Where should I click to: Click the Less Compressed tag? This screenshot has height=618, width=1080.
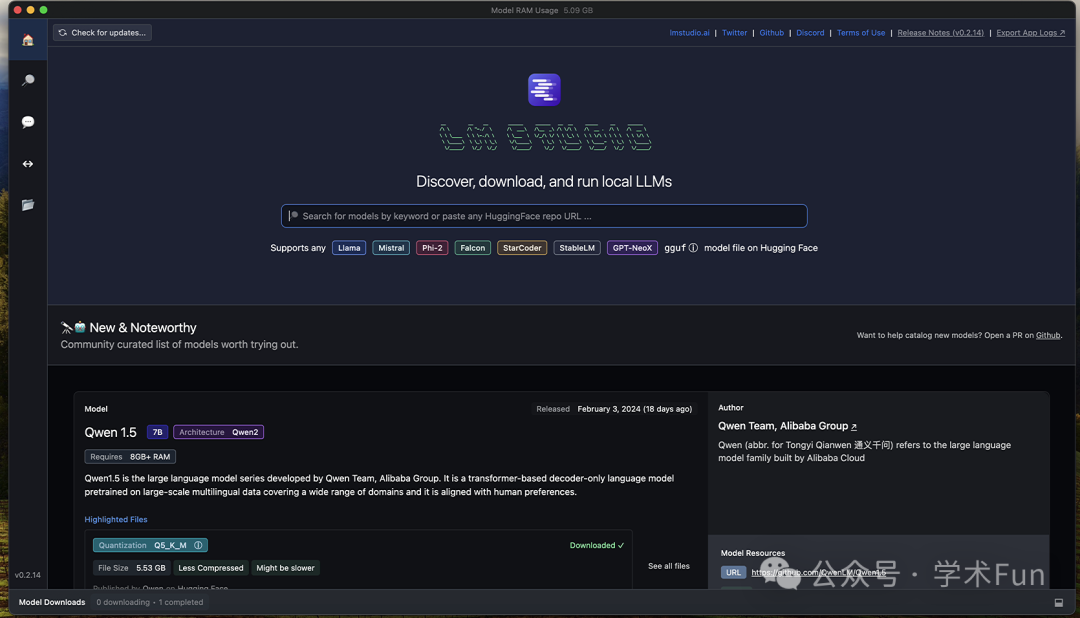pos(211,568)
